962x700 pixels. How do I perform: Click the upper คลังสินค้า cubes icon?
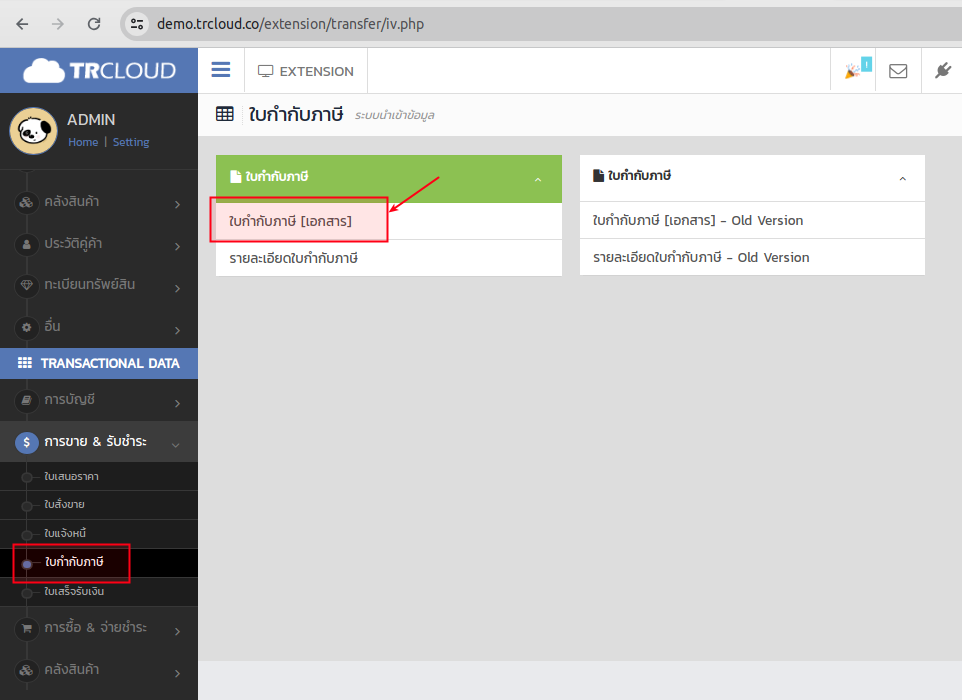(x=26, y=202)
